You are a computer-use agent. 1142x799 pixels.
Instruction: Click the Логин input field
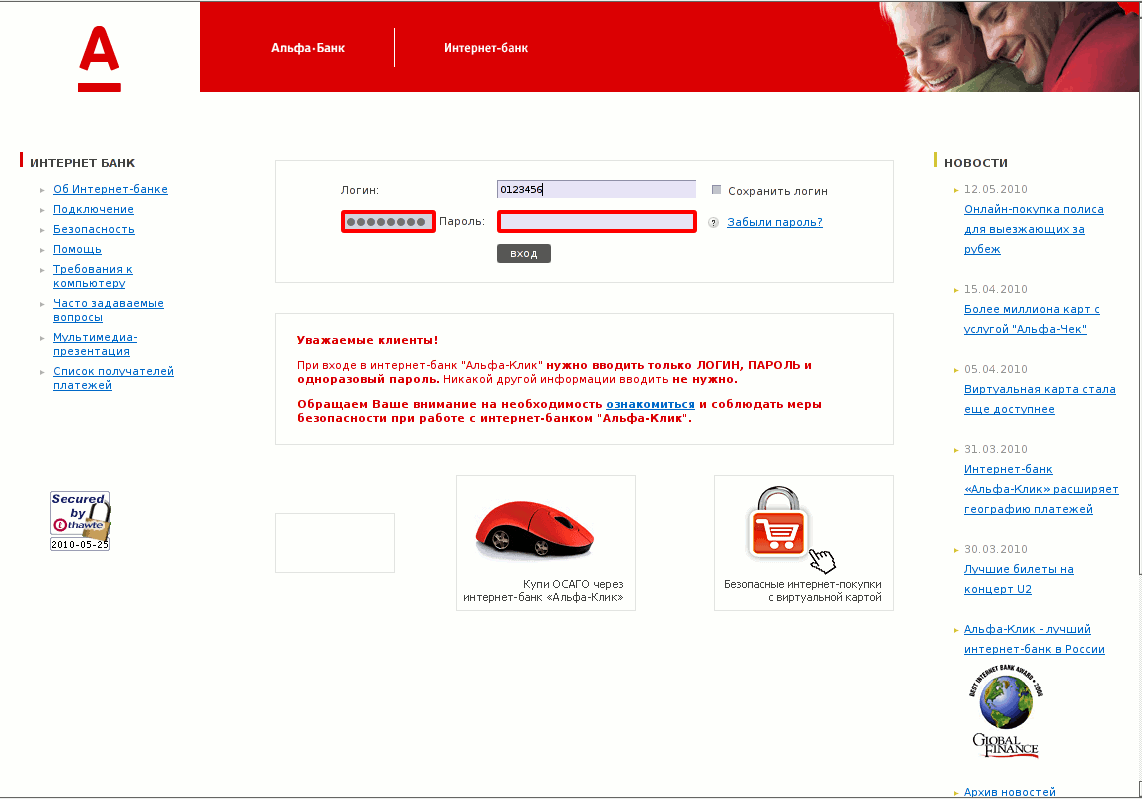click(596, 189)
